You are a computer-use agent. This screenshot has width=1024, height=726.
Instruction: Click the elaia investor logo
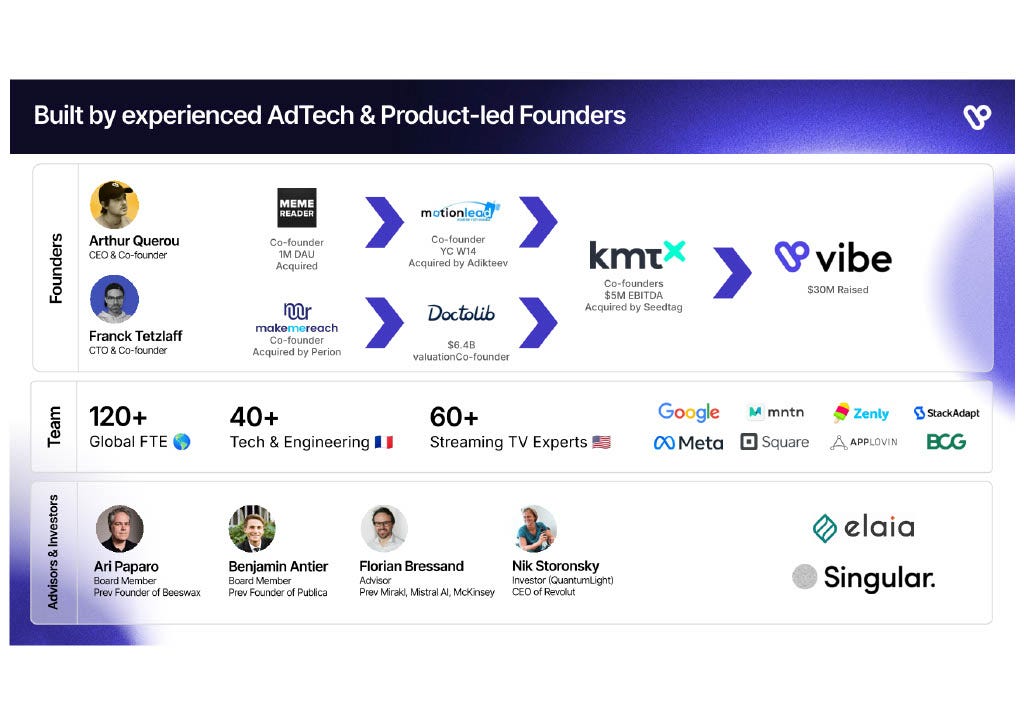pyautogui.click(x=863, y=528)
